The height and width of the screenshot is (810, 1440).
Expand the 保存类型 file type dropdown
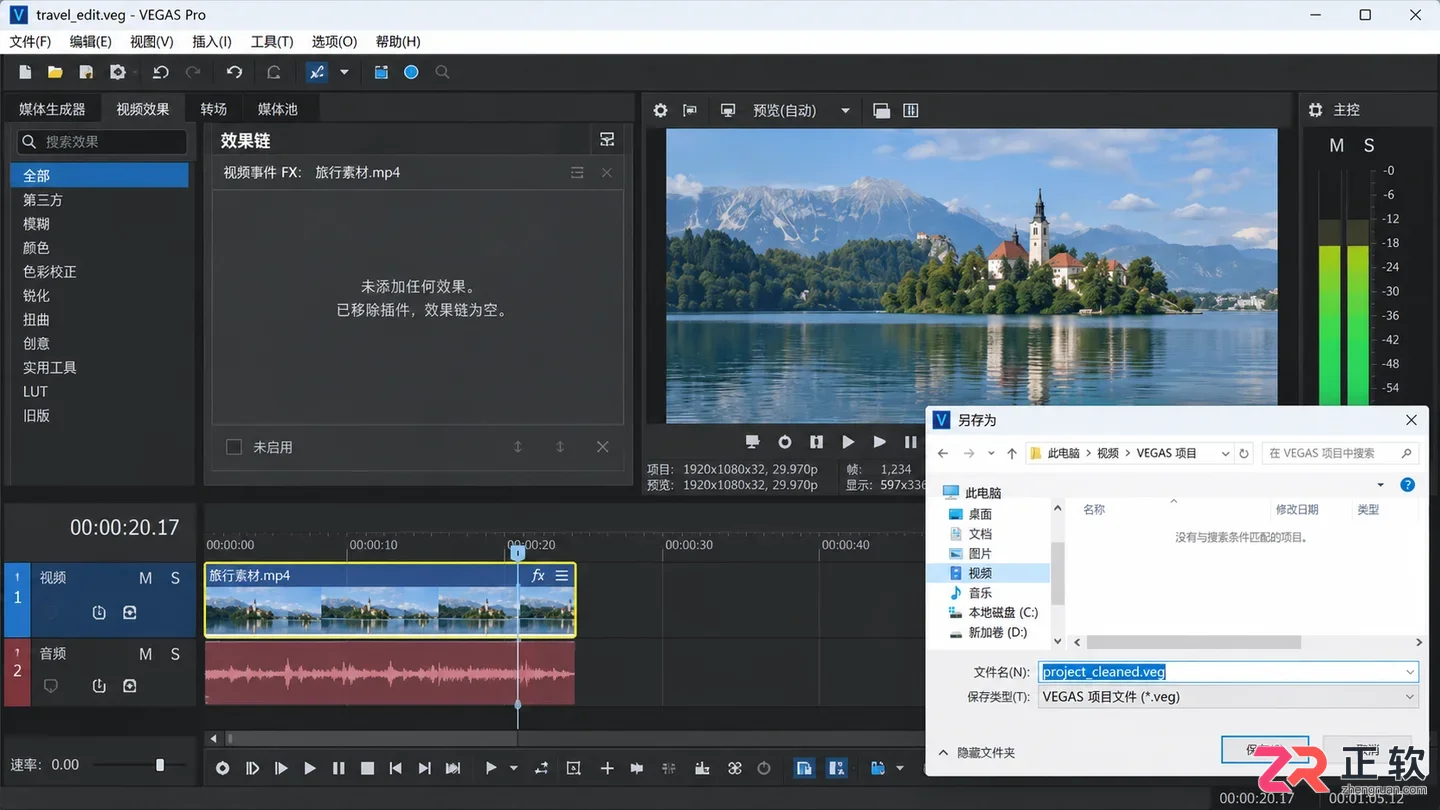pyautogui.click(x=1410, y=697)
